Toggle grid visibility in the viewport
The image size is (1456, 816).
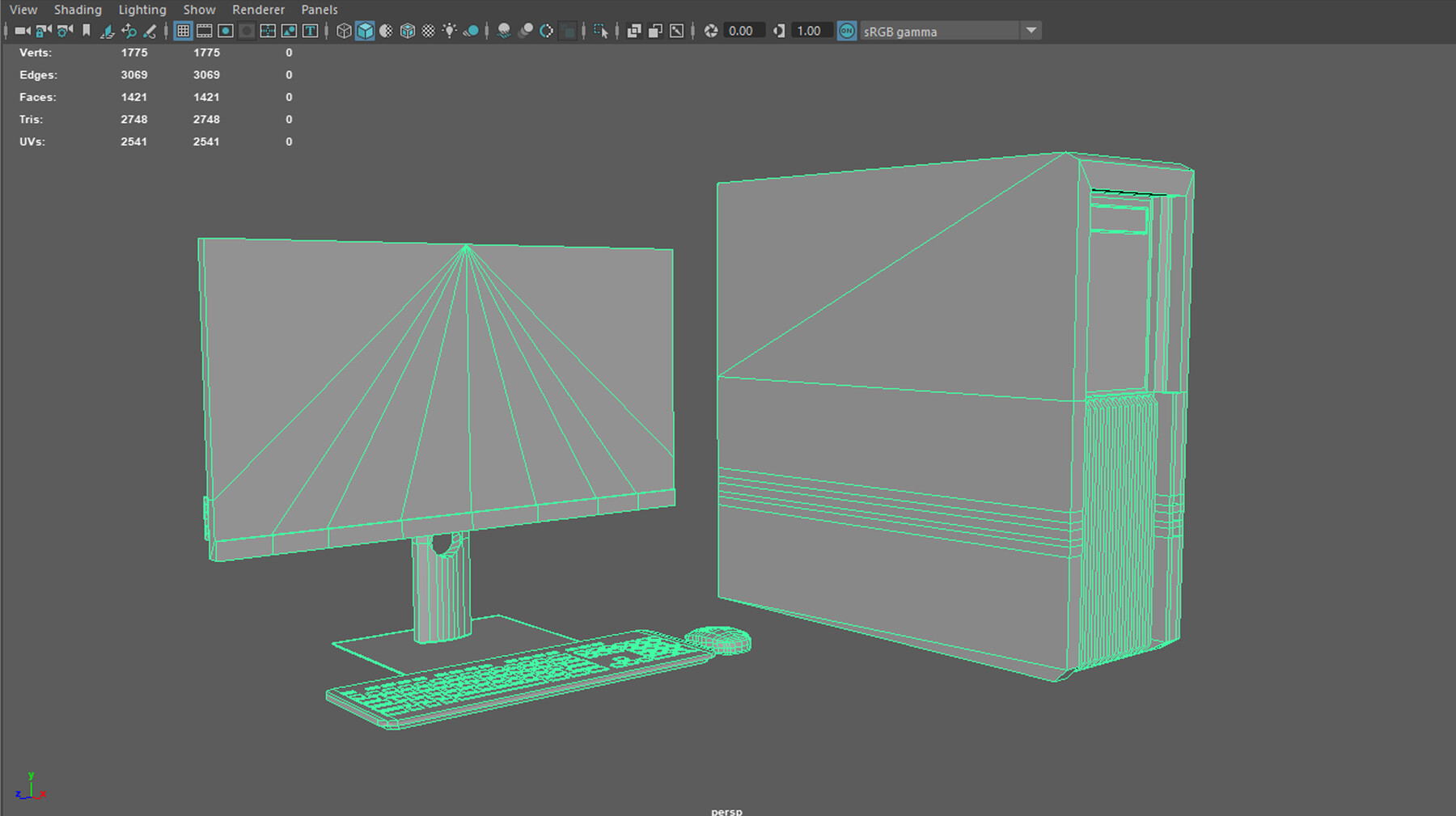coord(183,31)
